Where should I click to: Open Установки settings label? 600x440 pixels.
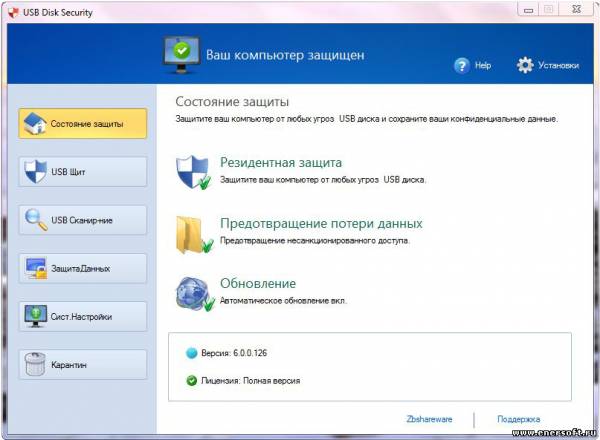pos(558,65)
